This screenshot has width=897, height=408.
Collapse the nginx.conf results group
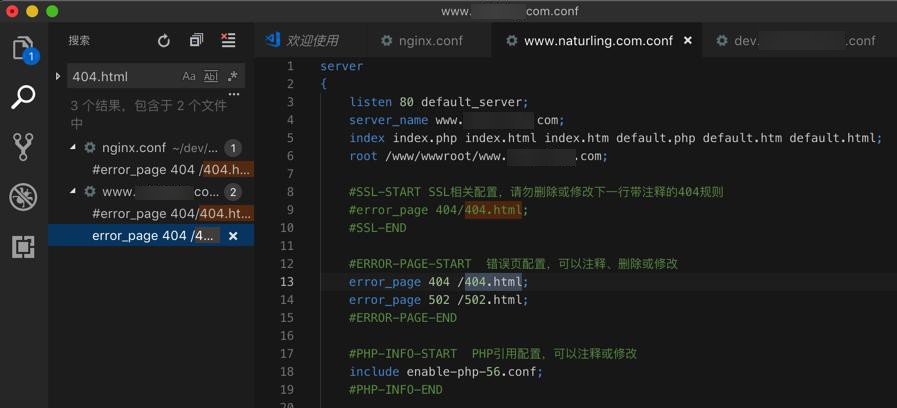pos(73,148)
